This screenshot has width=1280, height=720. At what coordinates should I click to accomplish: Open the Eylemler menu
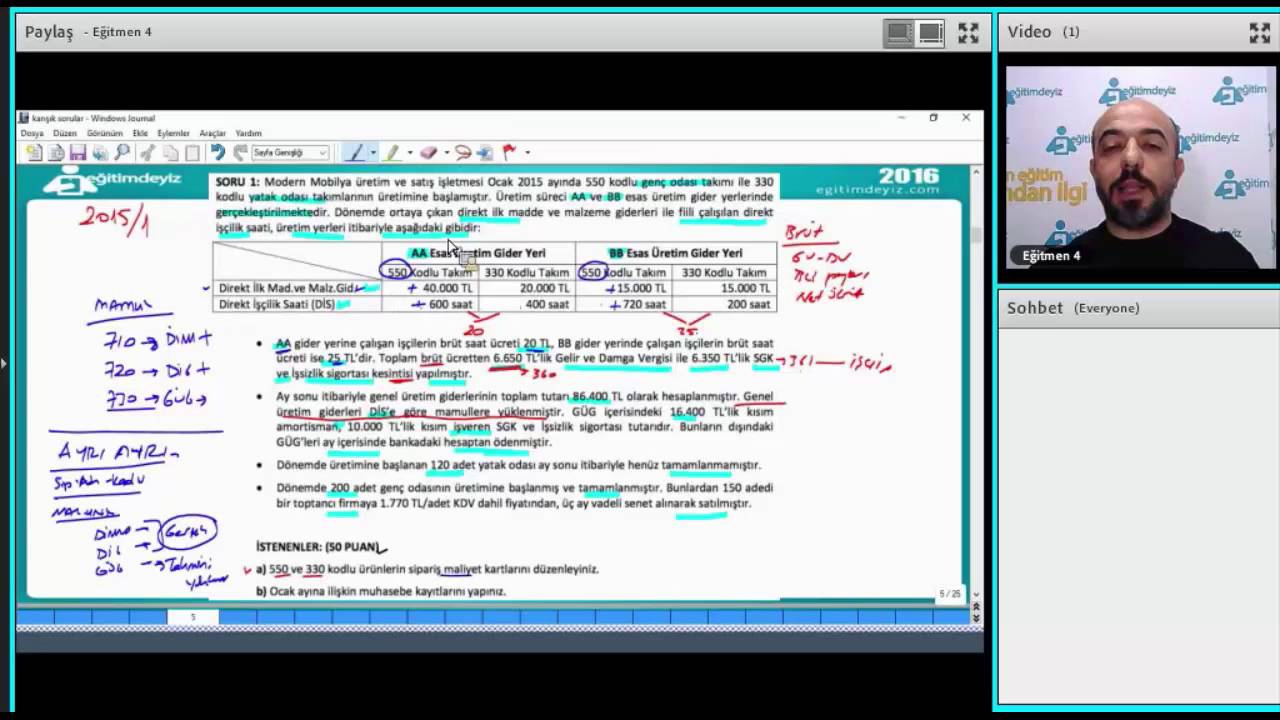click(x=173, y=133)
